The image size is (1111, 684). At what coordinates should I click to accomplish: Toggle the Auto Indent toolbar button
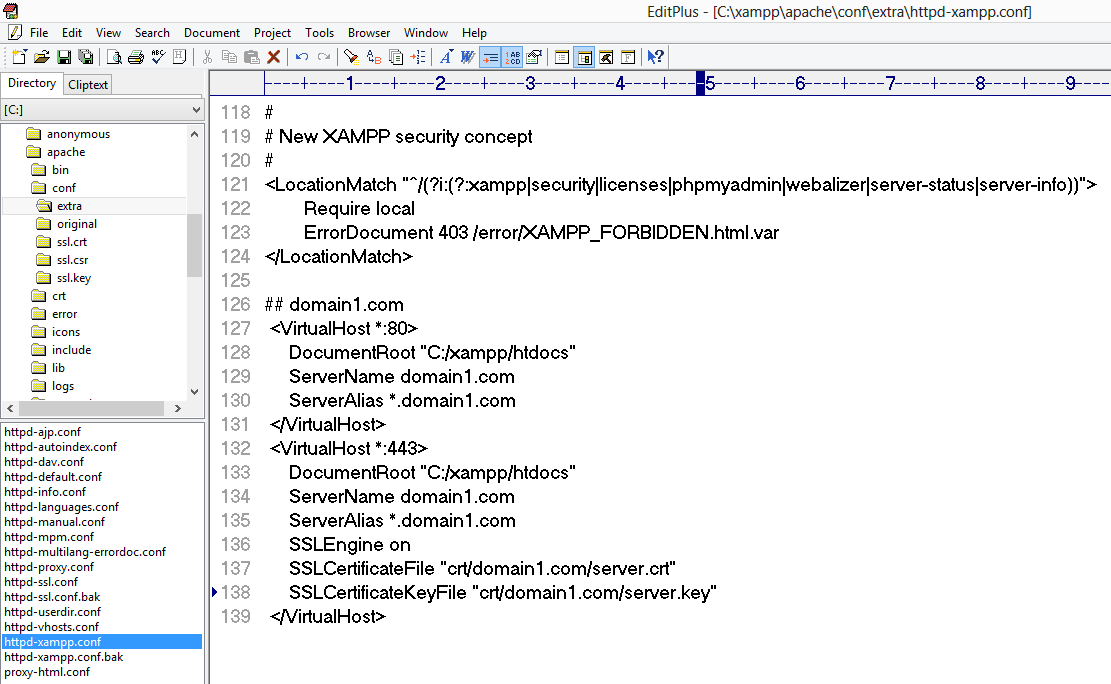[490, 57]
